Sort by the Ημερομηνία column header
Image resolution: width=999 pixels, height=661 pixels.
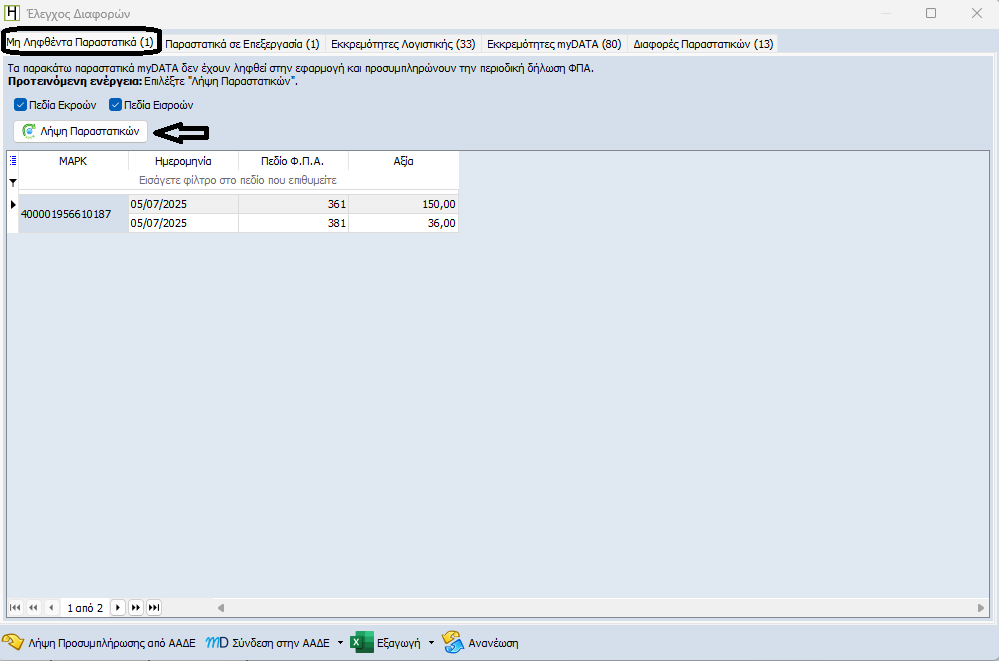(184, 161)
